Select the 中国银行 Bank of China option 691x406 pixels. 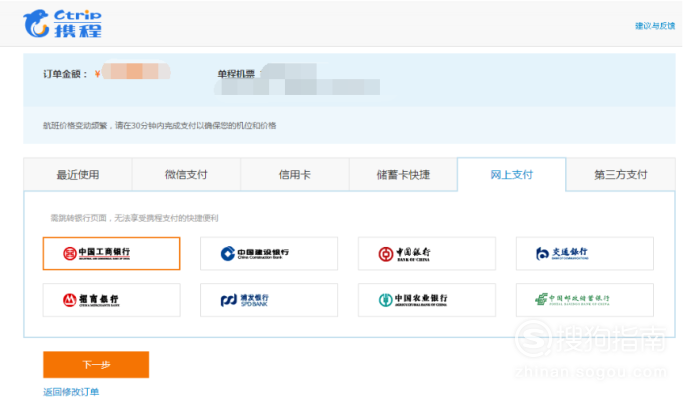coord(427,253)
